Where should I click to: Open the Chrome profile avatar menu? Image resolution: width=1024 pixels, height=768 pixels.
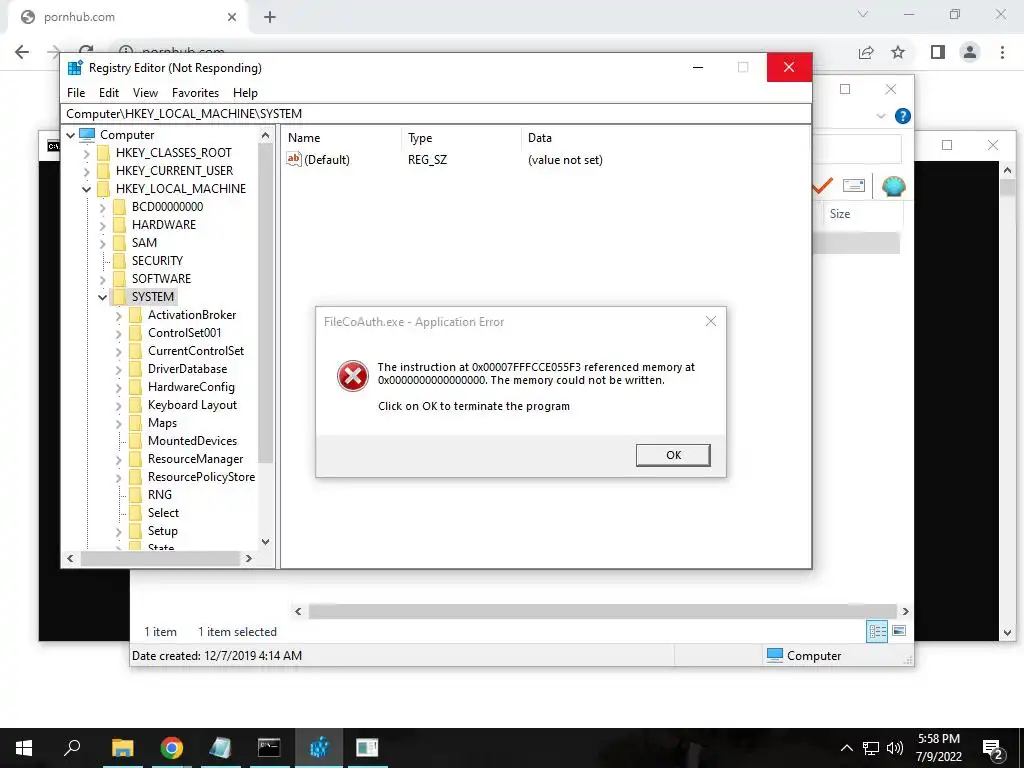[970, 52]
